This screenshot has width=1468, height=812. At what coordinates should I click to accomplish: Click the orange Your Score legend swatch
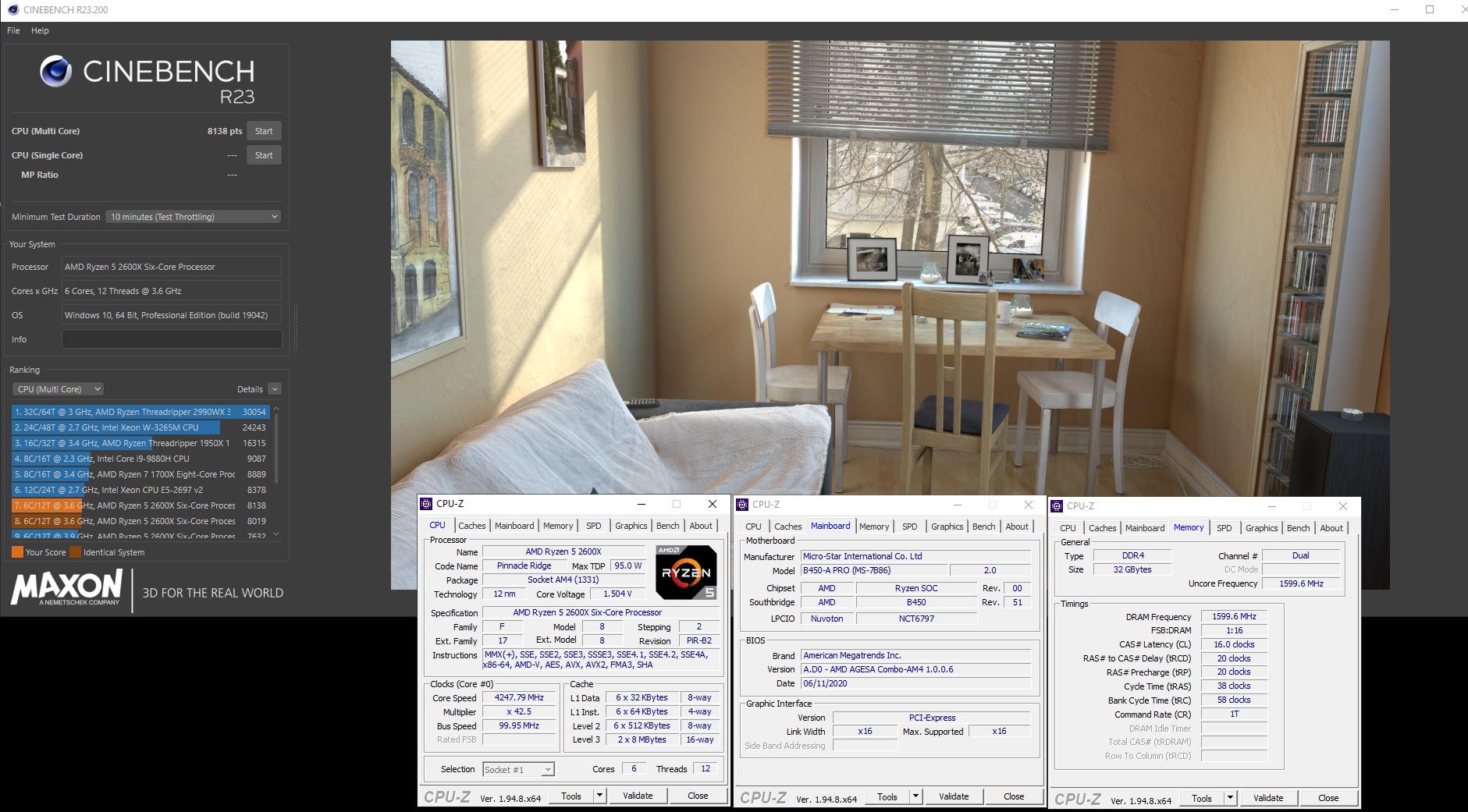(17, 552)
